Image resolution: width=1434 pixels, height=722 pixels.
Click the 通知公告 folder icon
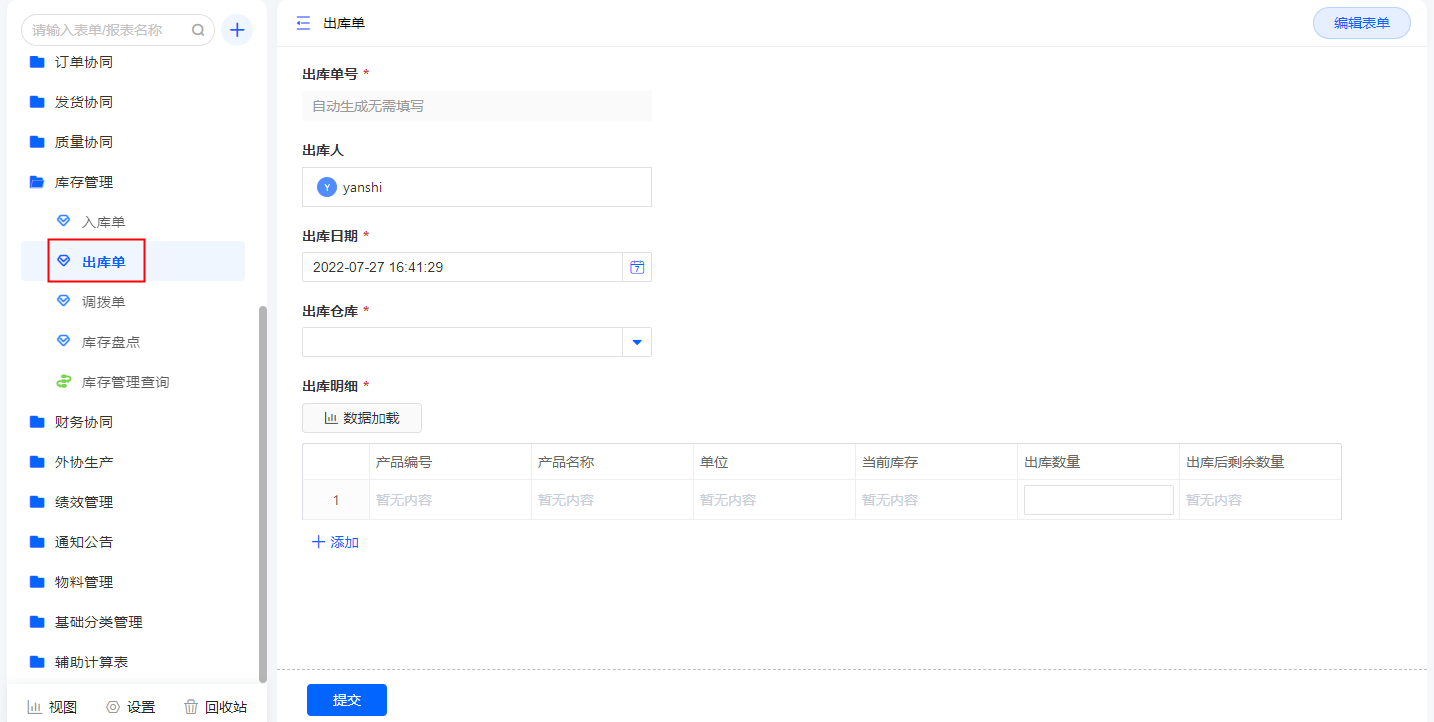[37, 542]
